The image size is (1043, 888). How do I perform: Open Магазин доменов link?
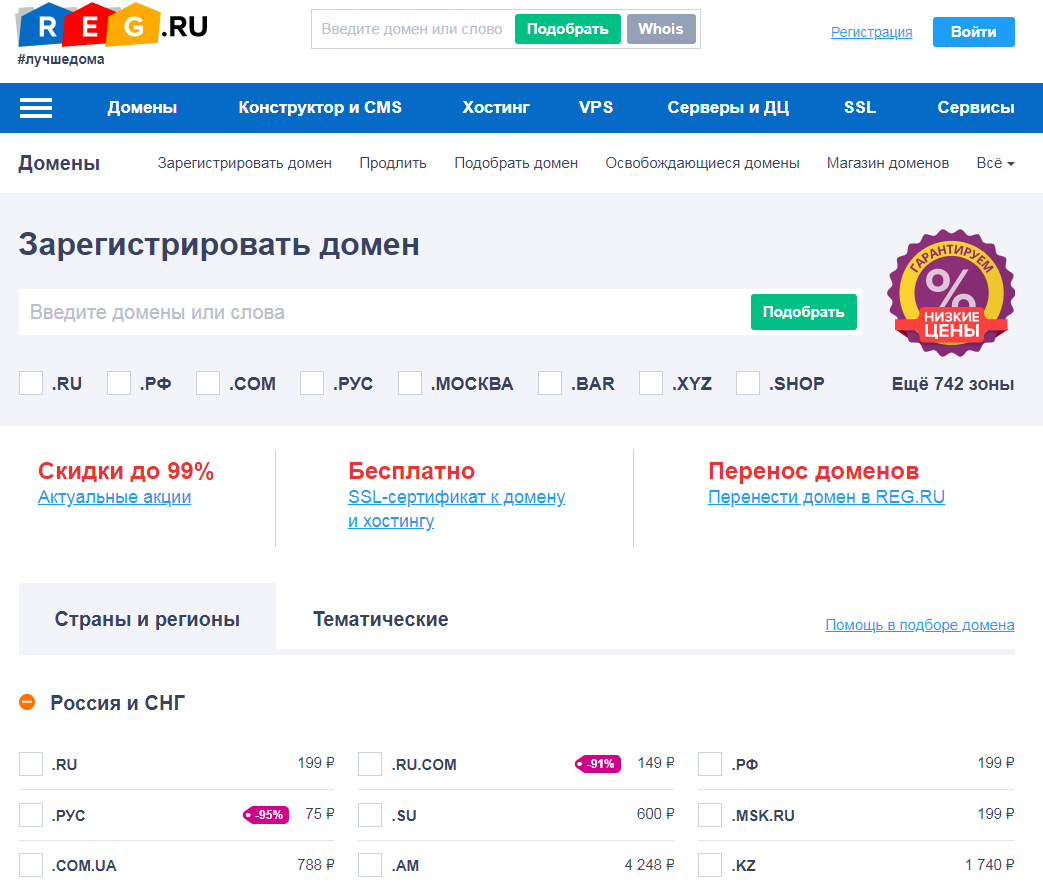point(888,163)
